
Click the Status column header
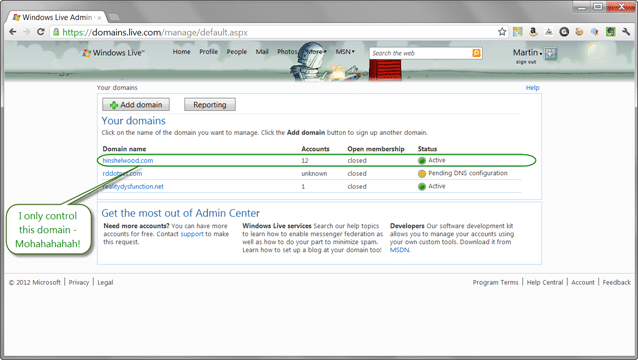(427, 149)
